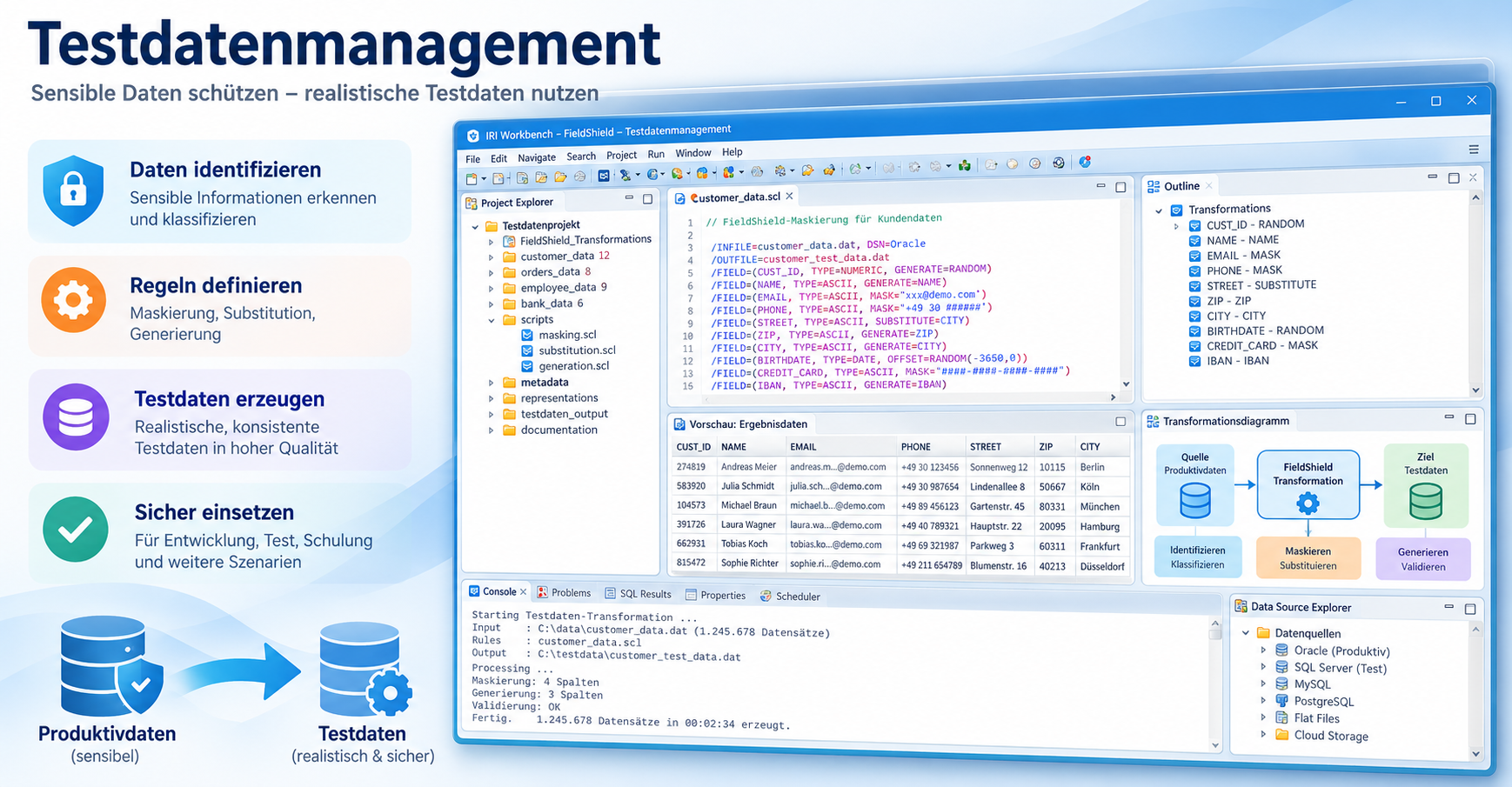1512x787 pixels.
Task: Click the dark blue square toolbar icon
Action: (604, 176)
